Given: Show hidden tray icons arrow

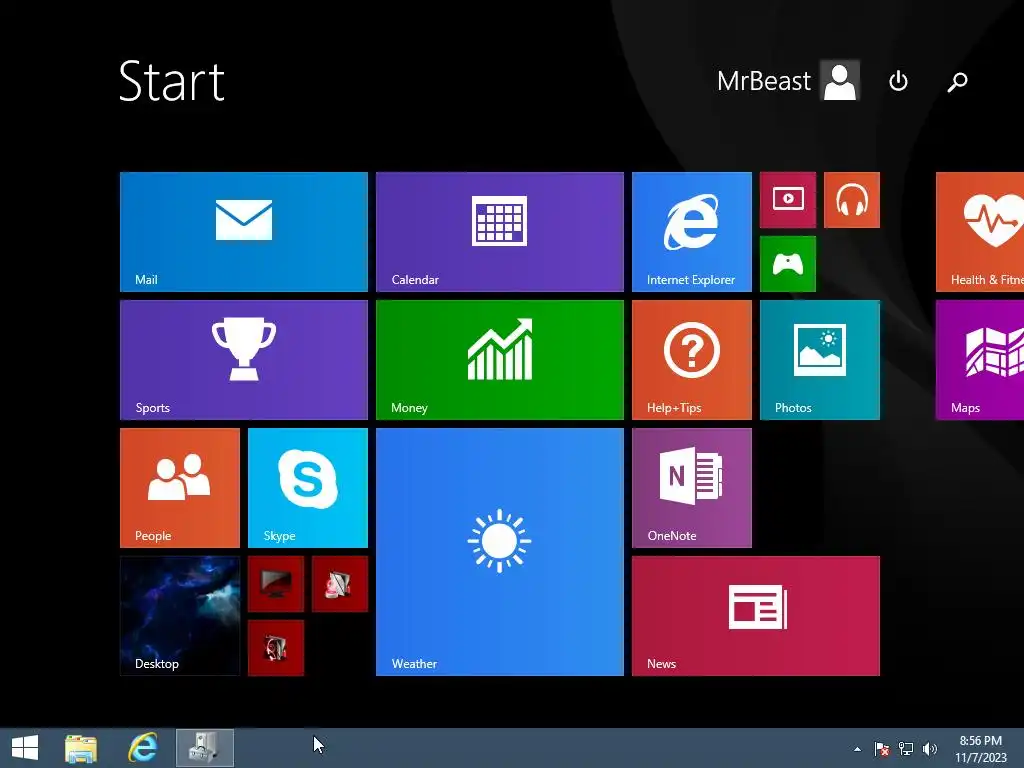Looking at the screenshot, I should [x=857, y=749].
